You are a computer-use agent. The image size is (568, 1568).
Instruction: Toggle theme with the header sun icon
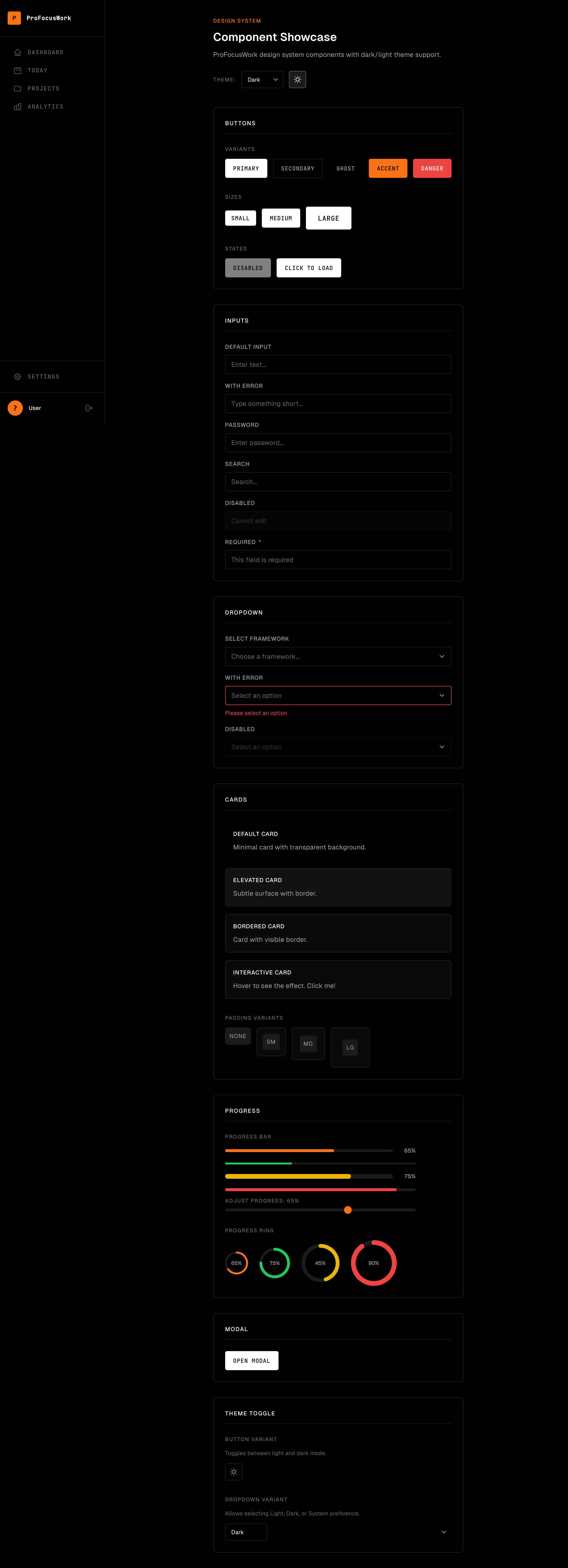point(297,79)
